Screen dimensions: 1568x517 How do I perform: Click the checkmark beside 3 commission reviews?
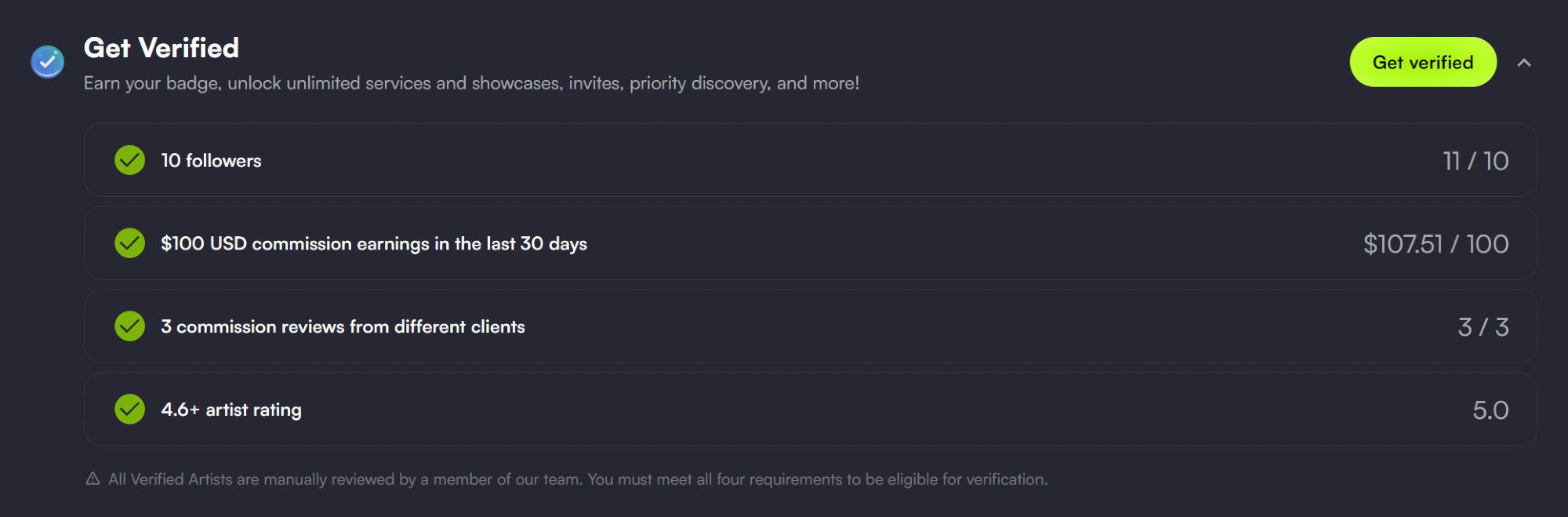(x=130, y=326)
